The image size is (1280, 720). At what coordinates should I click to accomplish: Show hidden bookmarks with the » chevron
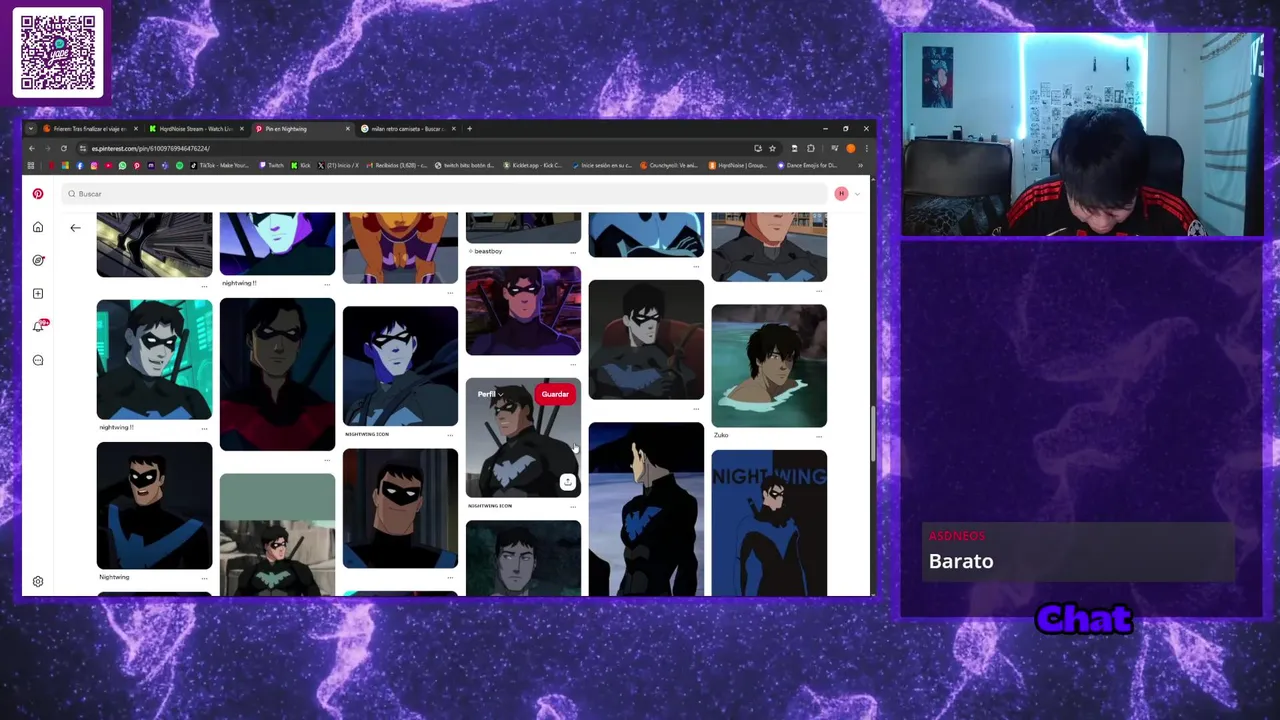pos(860,165)
